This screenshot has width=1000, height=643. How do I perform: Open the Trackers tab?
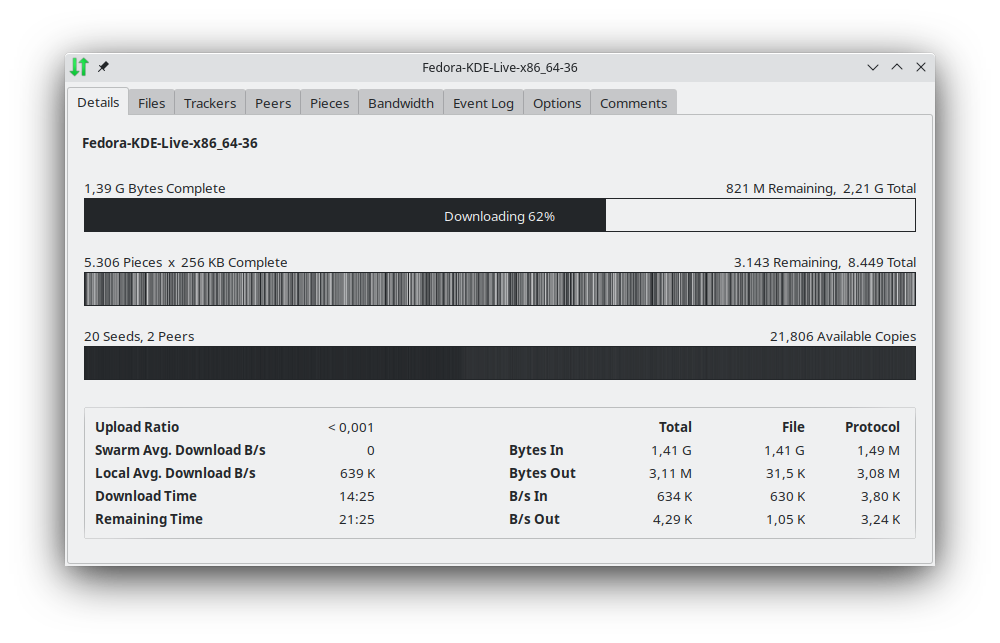[x=210, y=103]
